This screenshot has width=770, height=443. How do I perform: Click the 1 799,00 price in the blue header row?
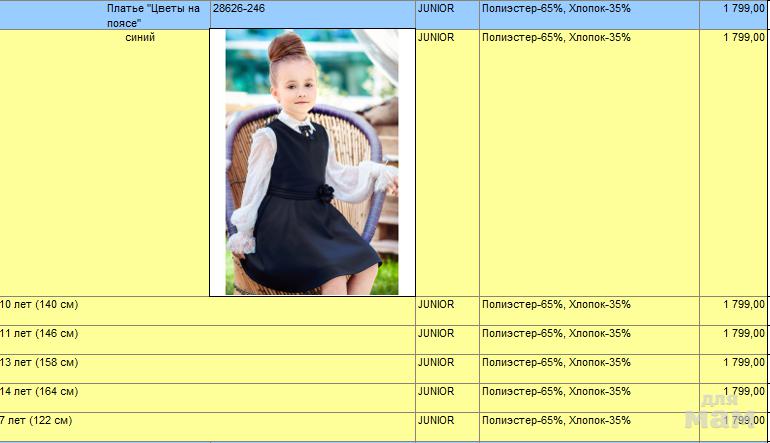(743, 8)
